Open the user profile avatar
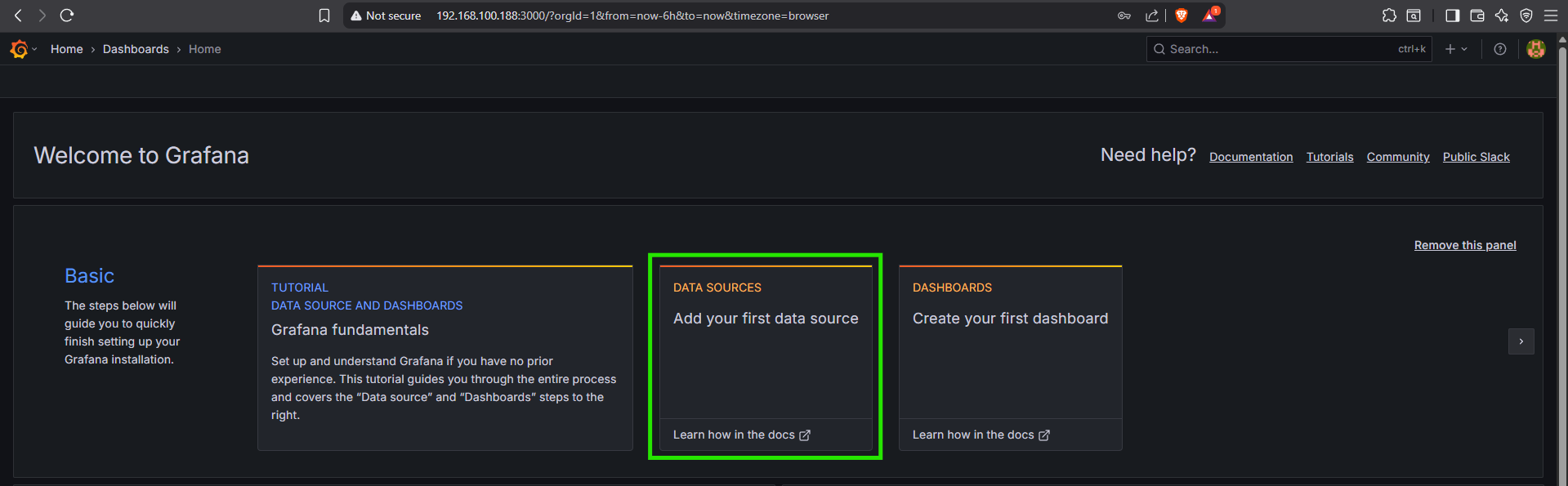 (x=1535, y=49)
